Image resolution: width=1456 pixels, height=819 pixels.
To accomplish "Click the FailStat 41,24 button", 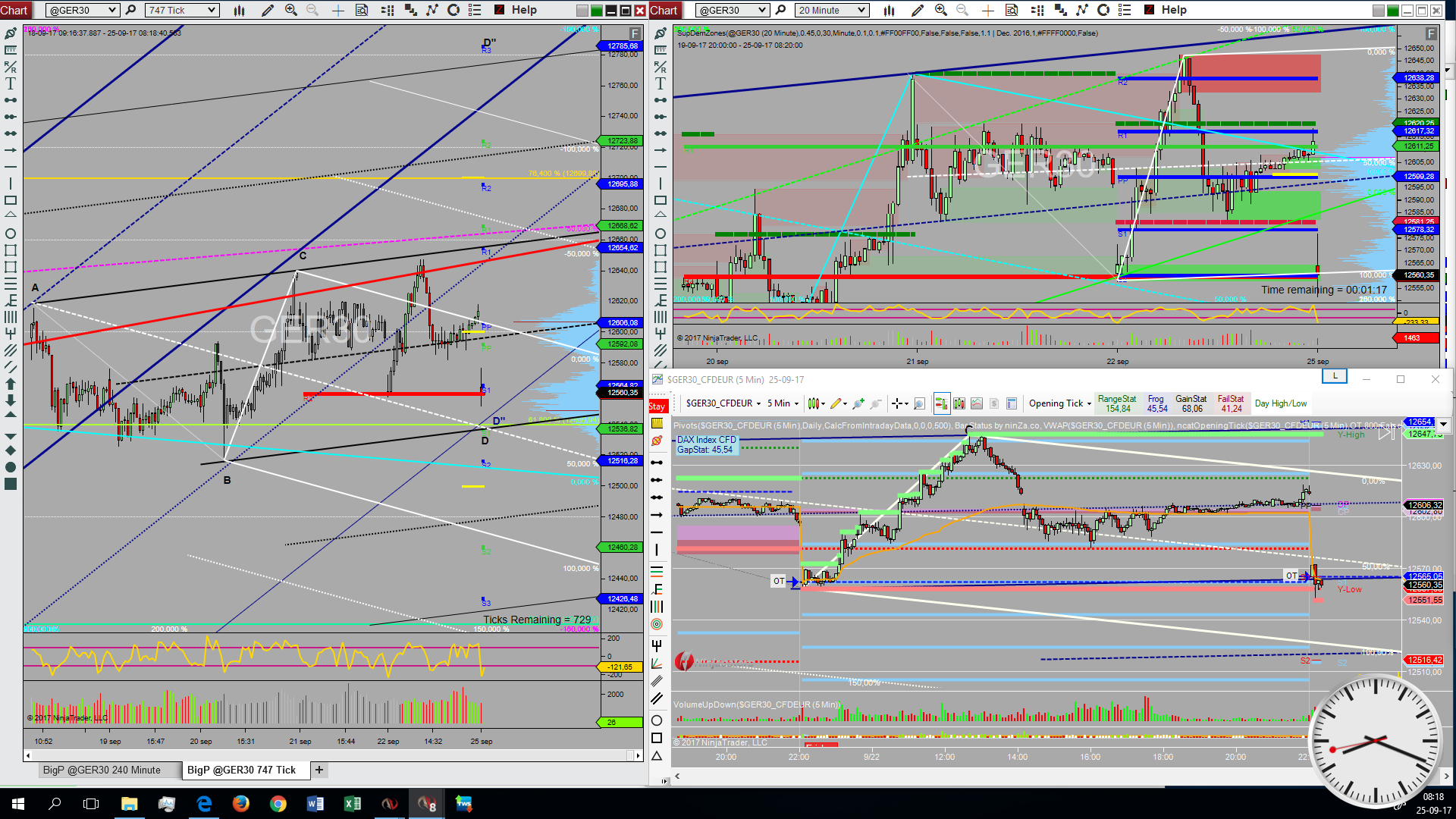I will coord(1231,403).
